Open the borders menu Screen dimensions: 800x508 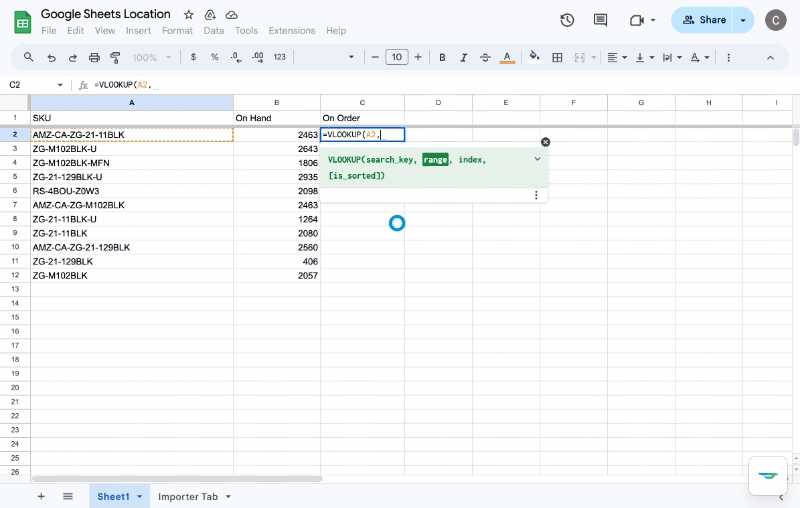pyautogui.click(x=557, y=58)
